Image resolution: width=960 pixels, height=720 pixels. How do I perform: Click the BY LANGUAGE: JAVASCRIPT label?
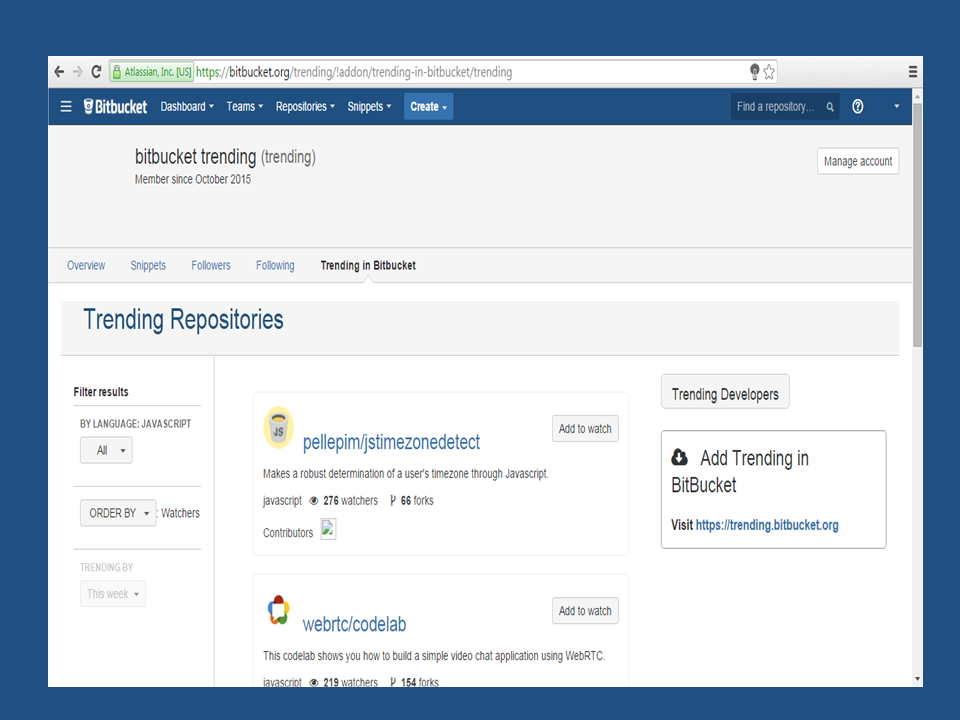coord(135,424)
